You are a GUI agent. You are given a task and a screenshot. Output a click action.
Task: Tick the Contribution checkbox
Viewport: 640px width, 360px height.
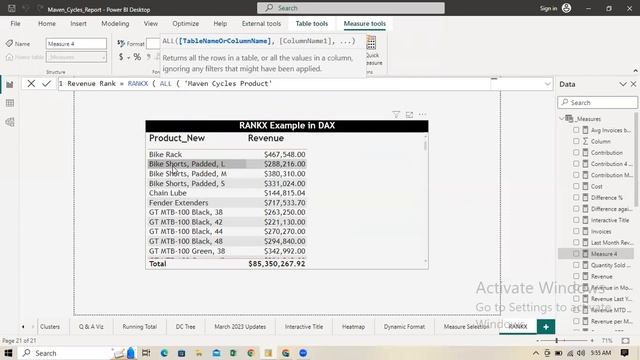coord(576,153)
